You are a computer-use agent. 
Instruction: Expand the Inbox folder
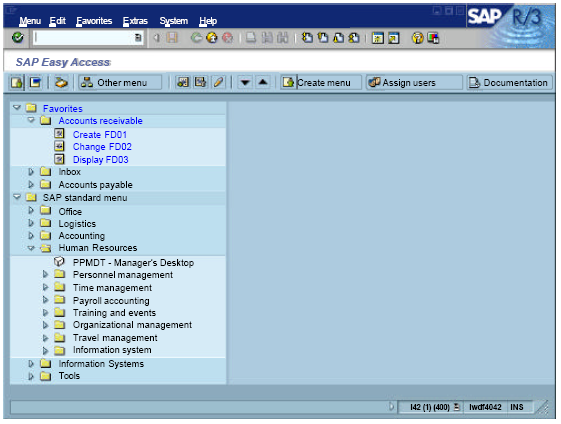tap(31, 172)
